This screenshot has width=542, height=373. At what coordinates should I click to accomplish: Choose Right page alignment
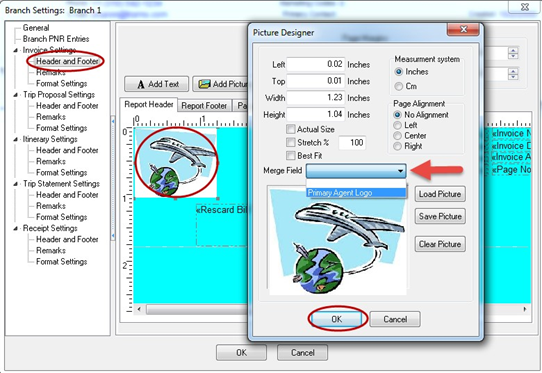398,146
